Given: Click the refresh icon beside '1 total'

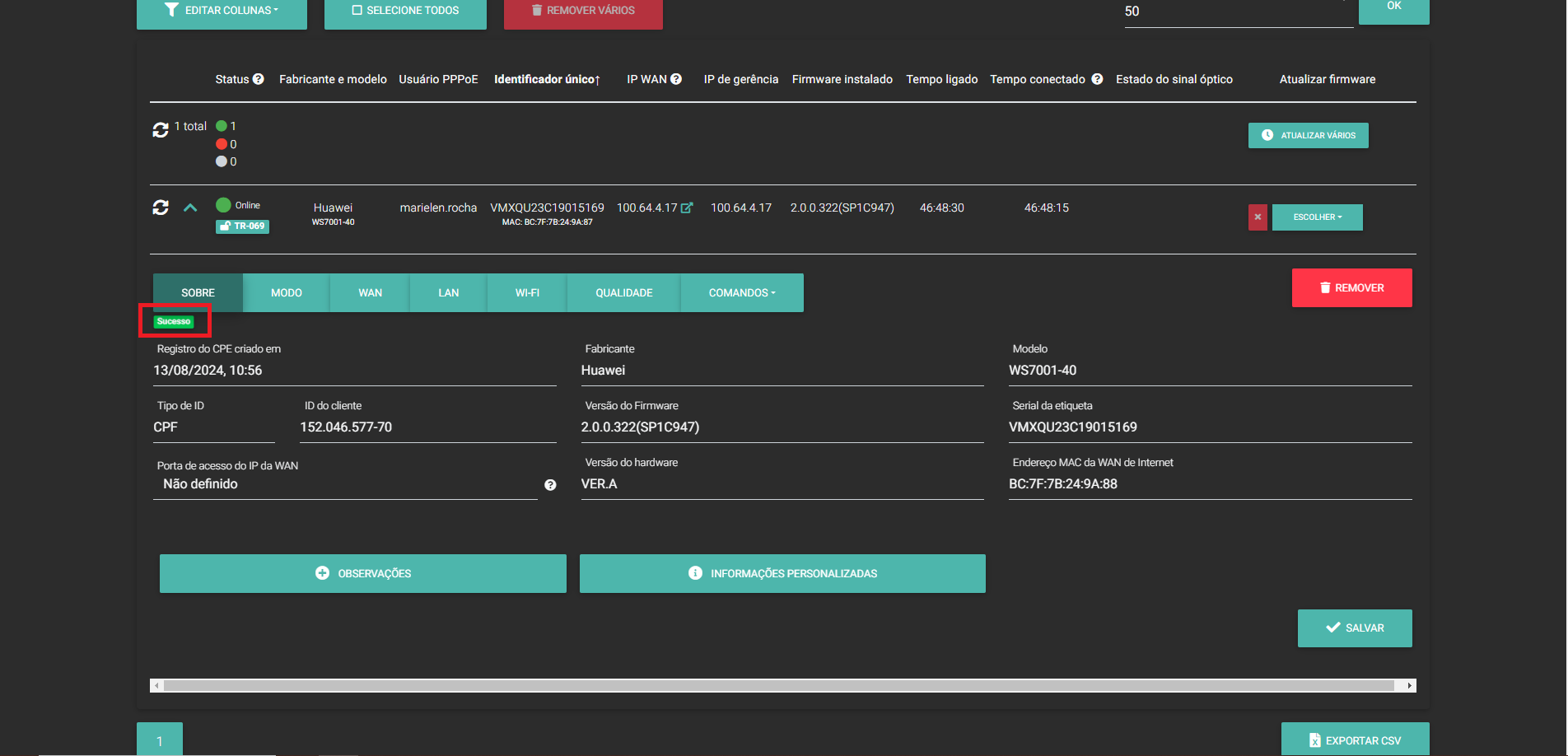Looking at the screenshot, I should [x=161, y=130].
